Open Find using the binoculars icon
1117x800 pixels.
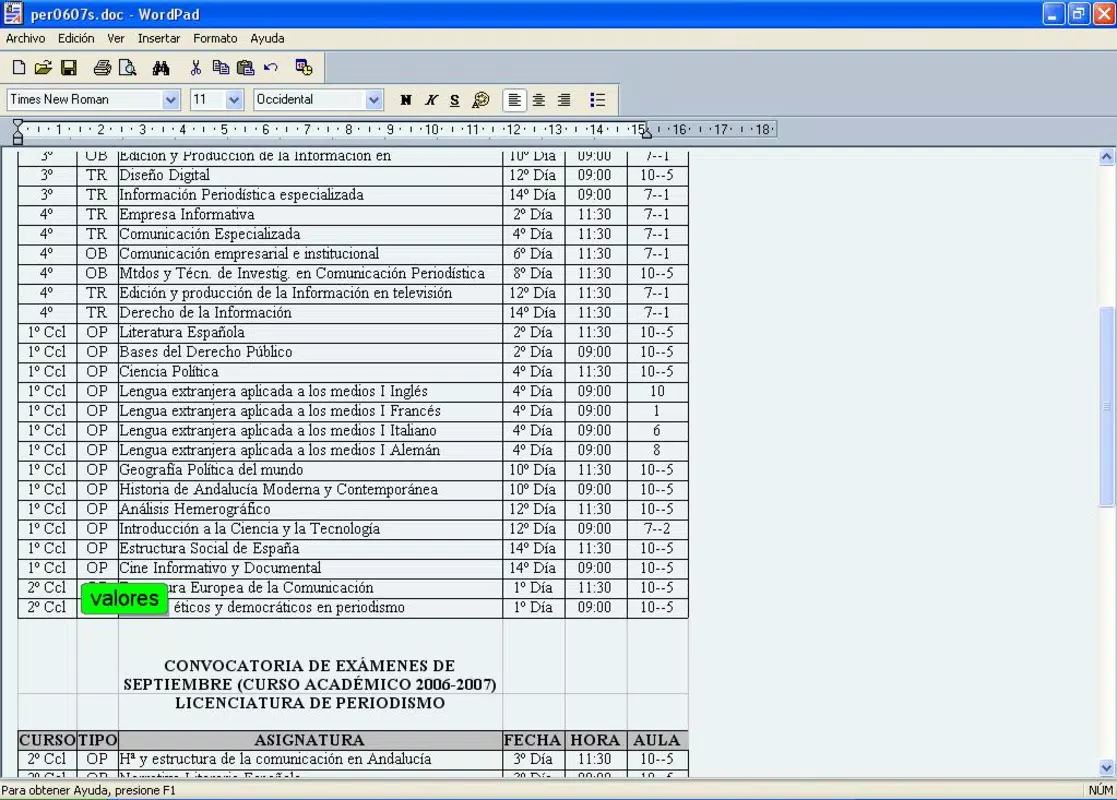[161, 68]
